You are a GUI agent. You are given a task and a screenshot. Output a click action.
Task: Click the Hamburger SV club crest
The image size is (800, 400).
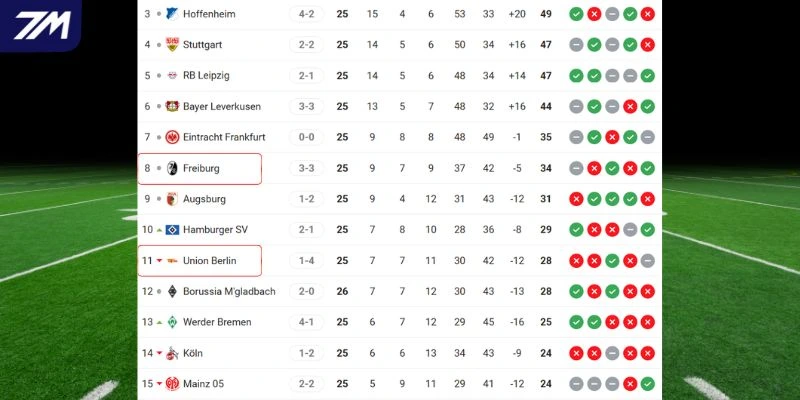172,230
